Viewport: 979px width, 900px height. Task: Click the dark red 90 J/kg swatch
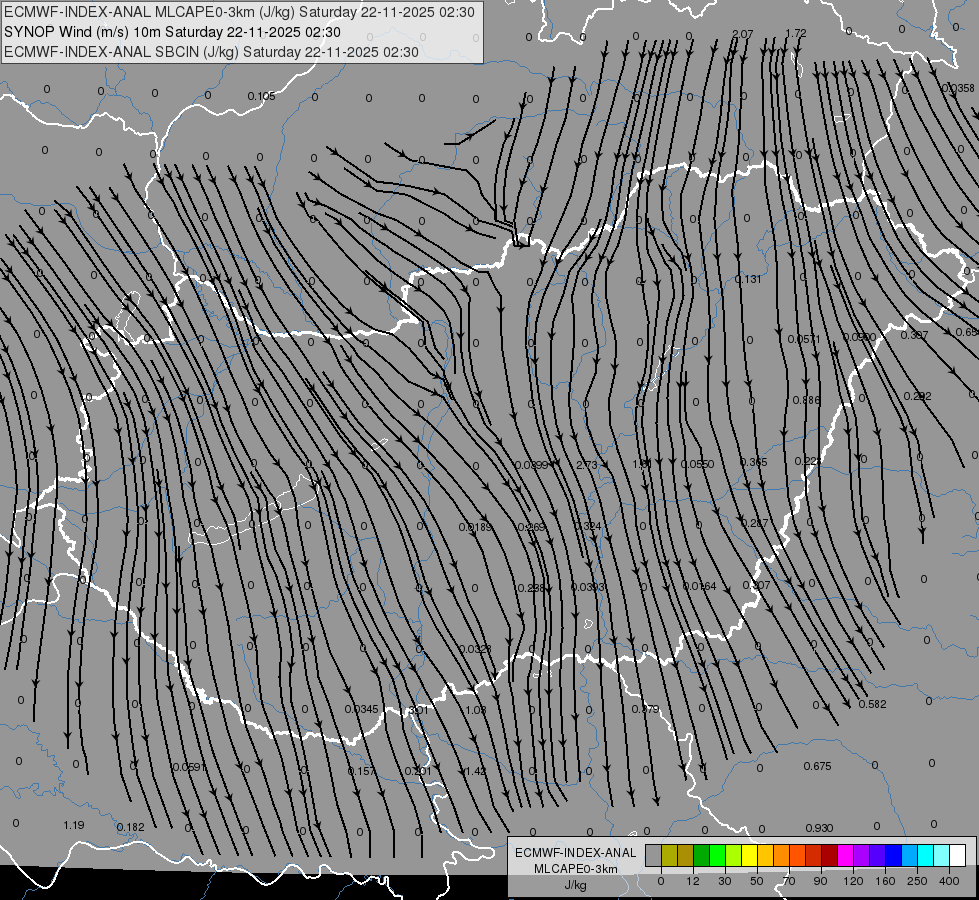coord(829,855)
